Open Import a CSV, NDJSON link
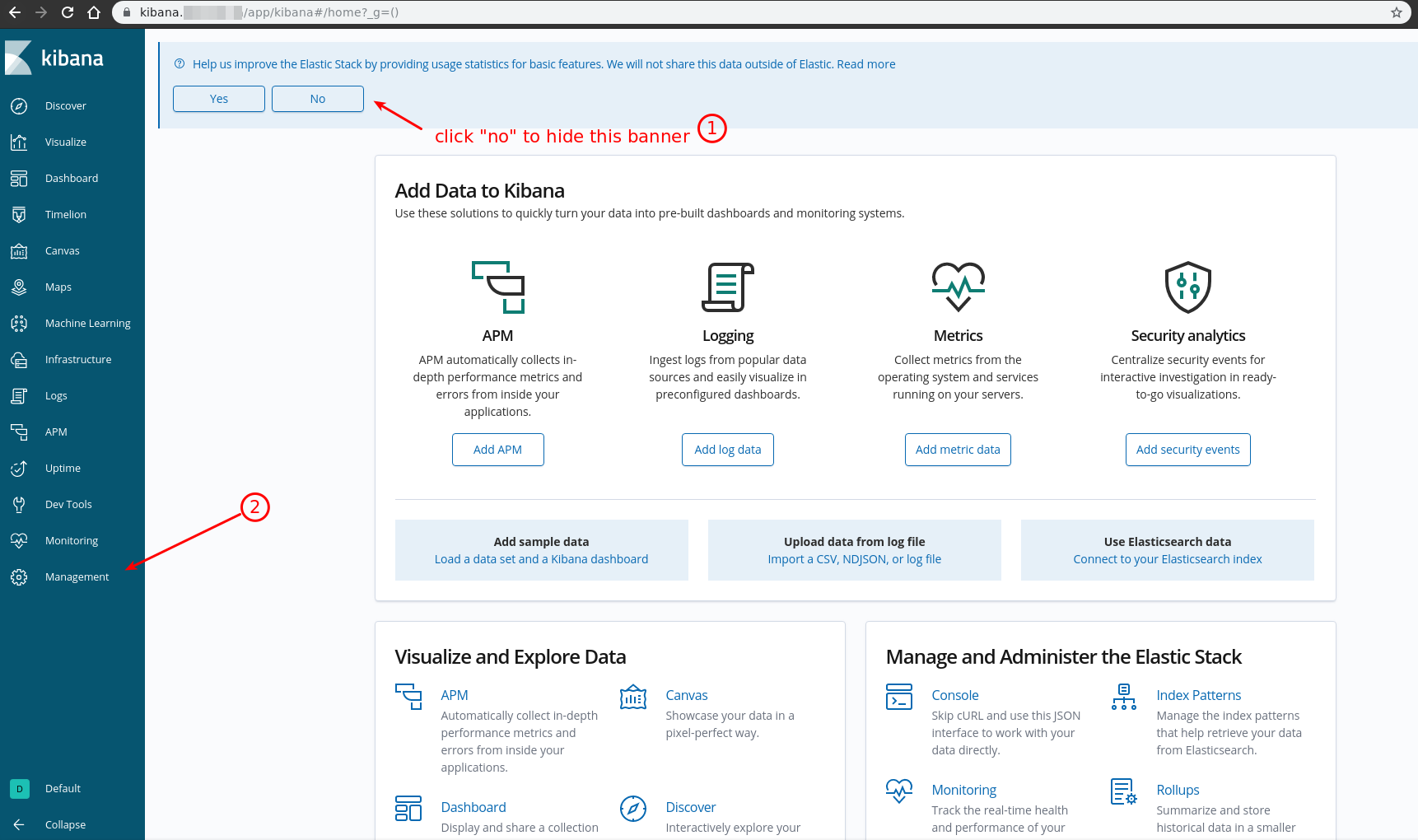The height and width of the screenshot is (840, 1418). pyautogui.click(x=855, y=559)
